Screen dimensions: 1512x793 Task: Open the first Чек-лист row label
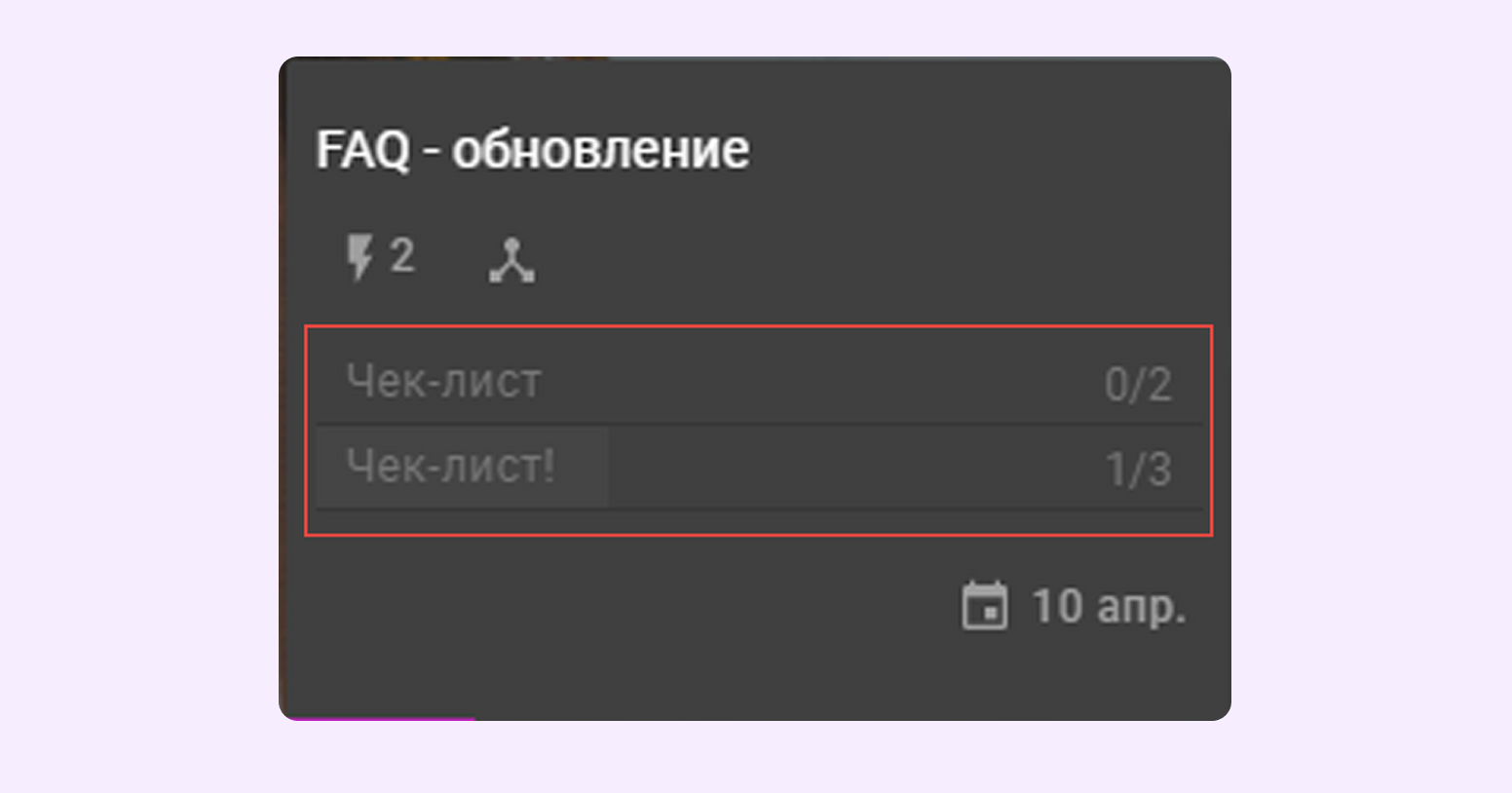click(444, 381)
